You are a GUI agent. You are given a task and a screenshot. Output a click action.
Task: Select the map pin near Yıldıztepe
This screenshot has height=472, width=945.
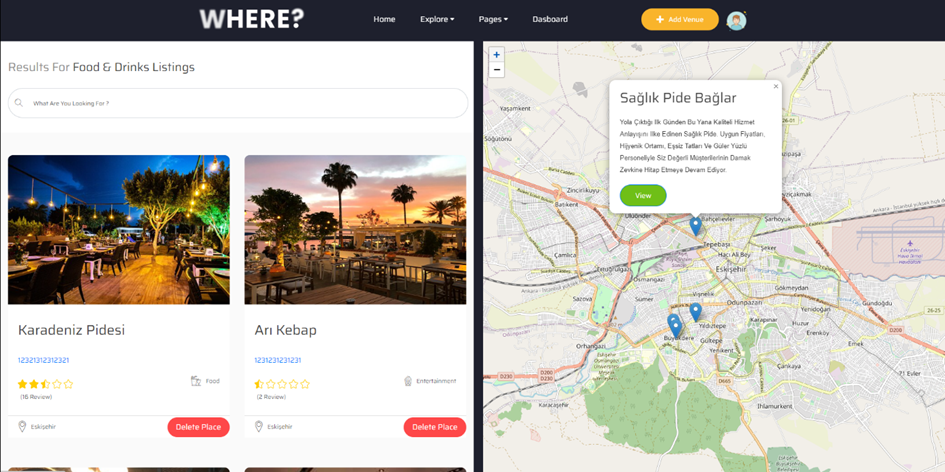click(x=695, y=312)
